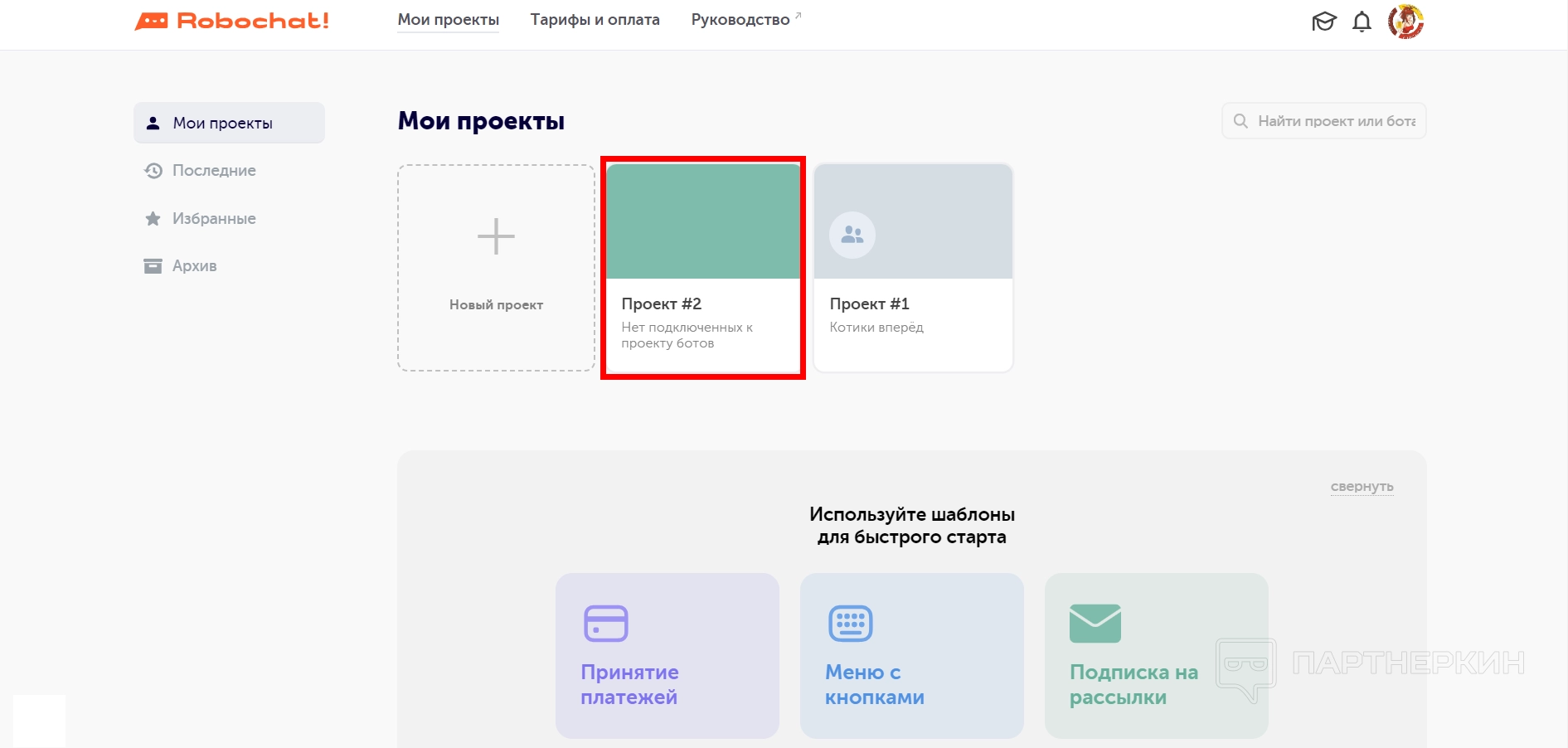Image resolution: width=1568 pixels, height=748 pixels.
Task: Open the user profile avatar
Action: coord(1405,22)
